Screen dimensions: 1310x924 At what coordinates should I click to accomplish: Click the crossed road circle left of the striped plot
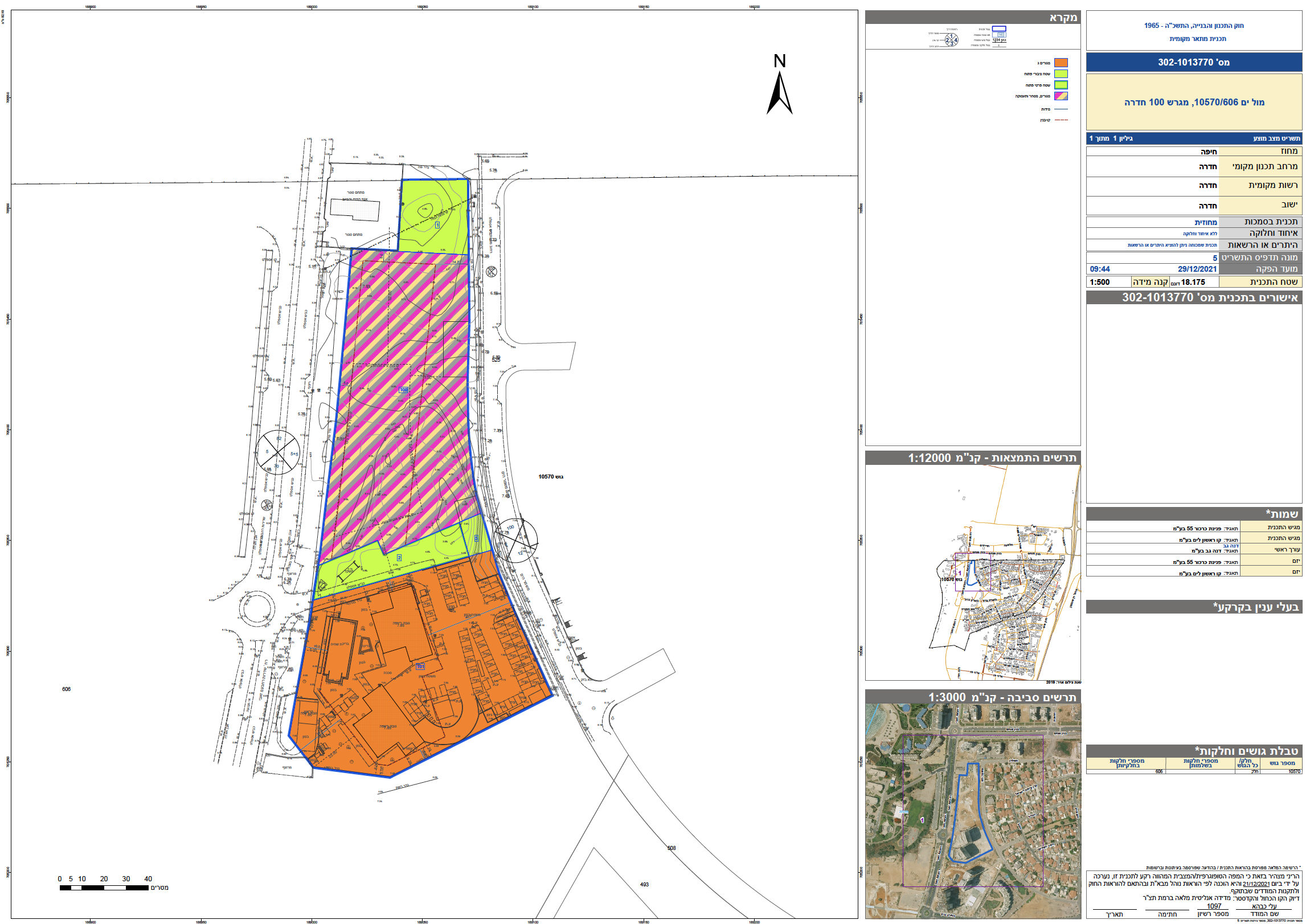277,452
